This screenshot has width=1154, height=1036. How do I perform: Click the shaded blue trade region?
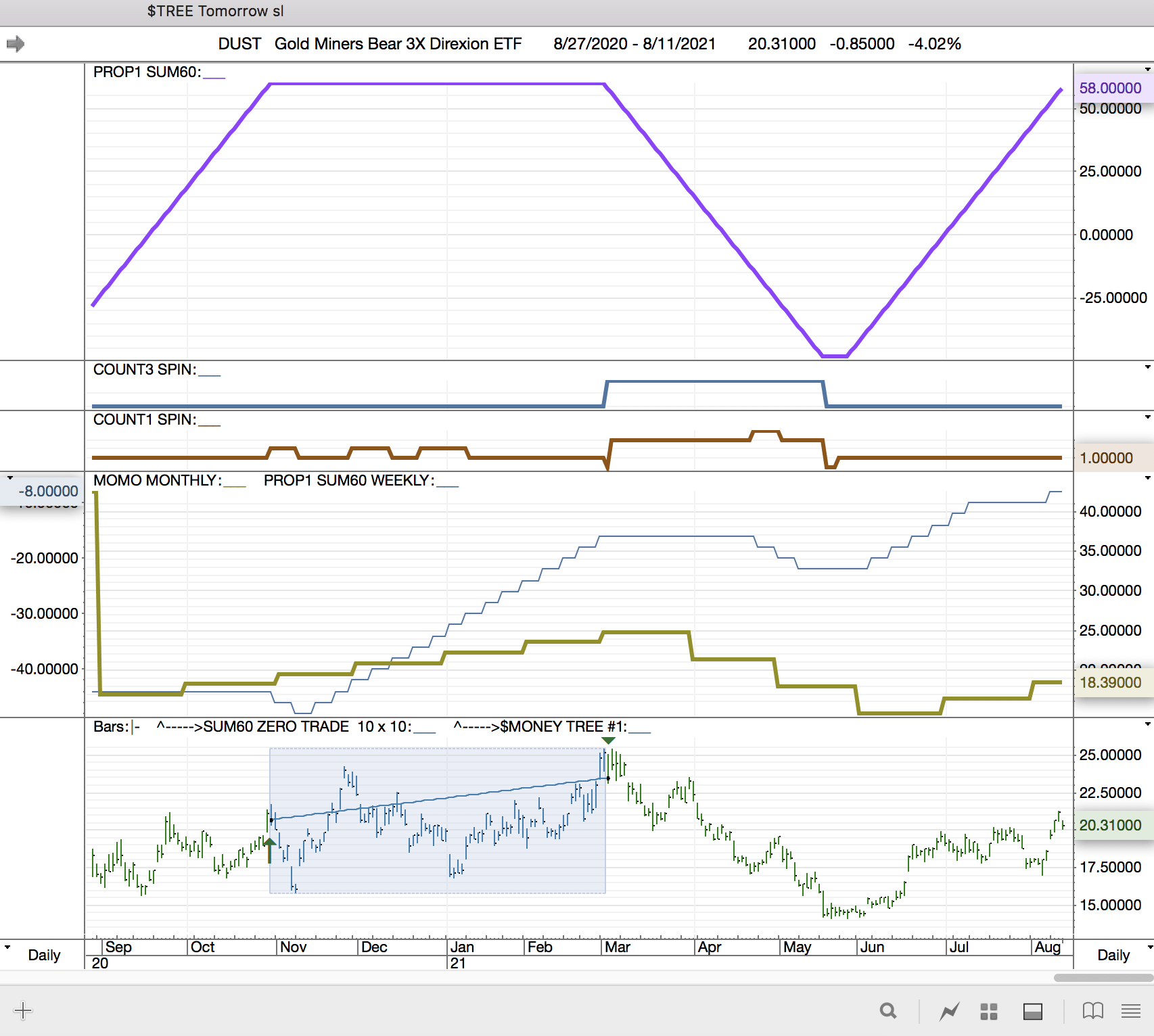pos(437,820)
